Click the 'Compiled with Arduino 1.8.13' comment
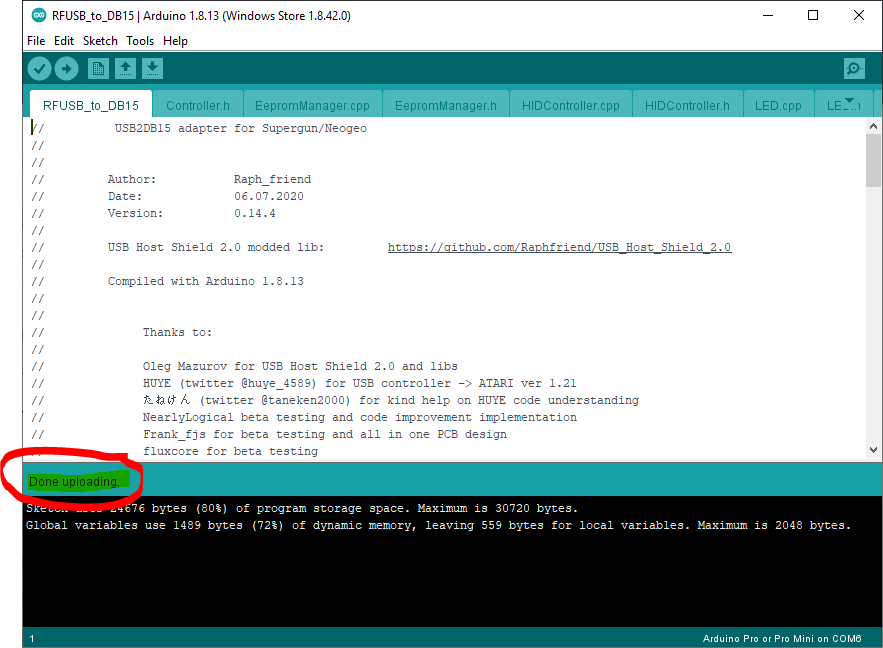 pyautogui.click(x=206, y=281)
